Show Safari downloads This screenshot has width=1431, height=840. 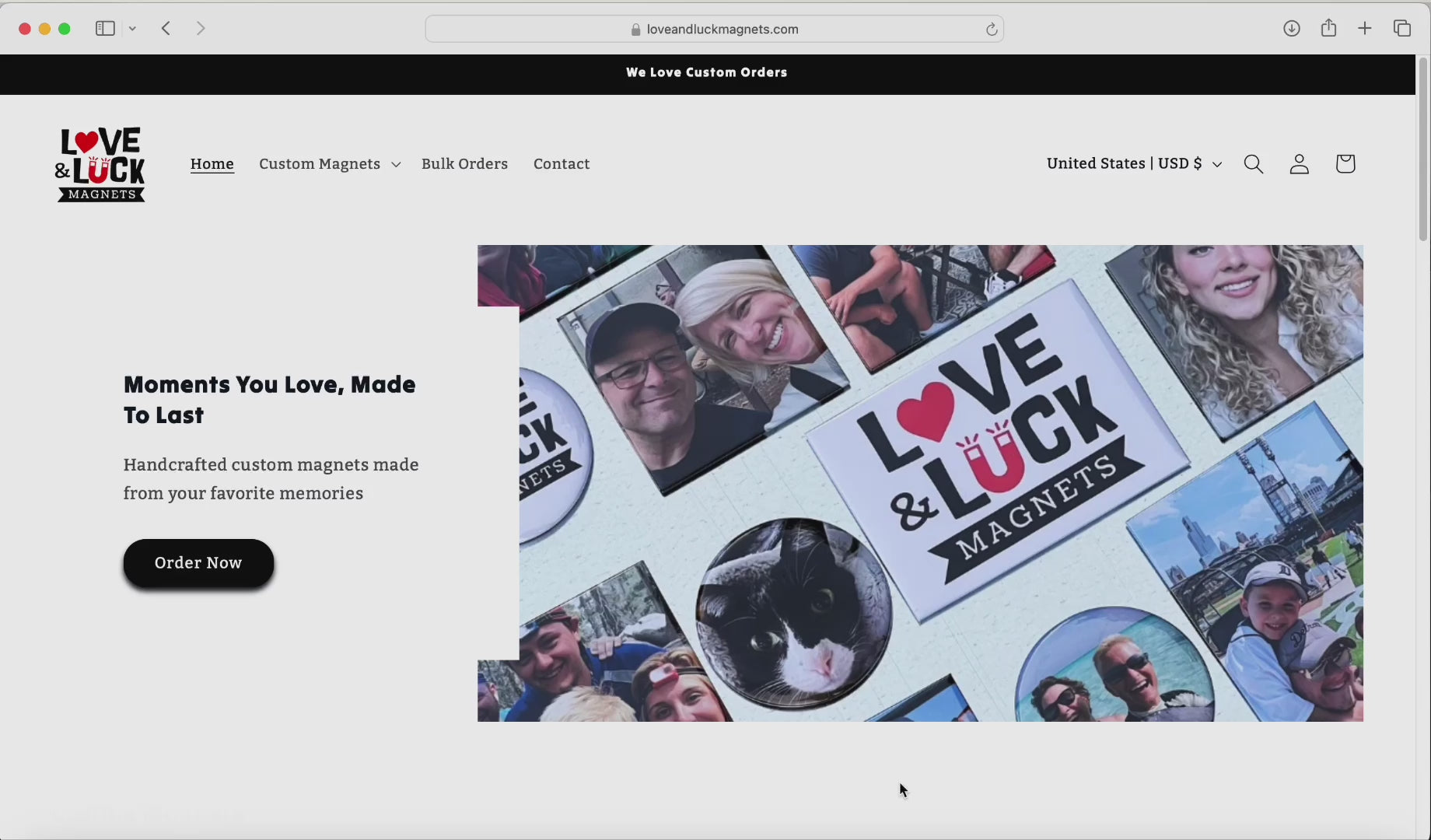coord(1292,29)
